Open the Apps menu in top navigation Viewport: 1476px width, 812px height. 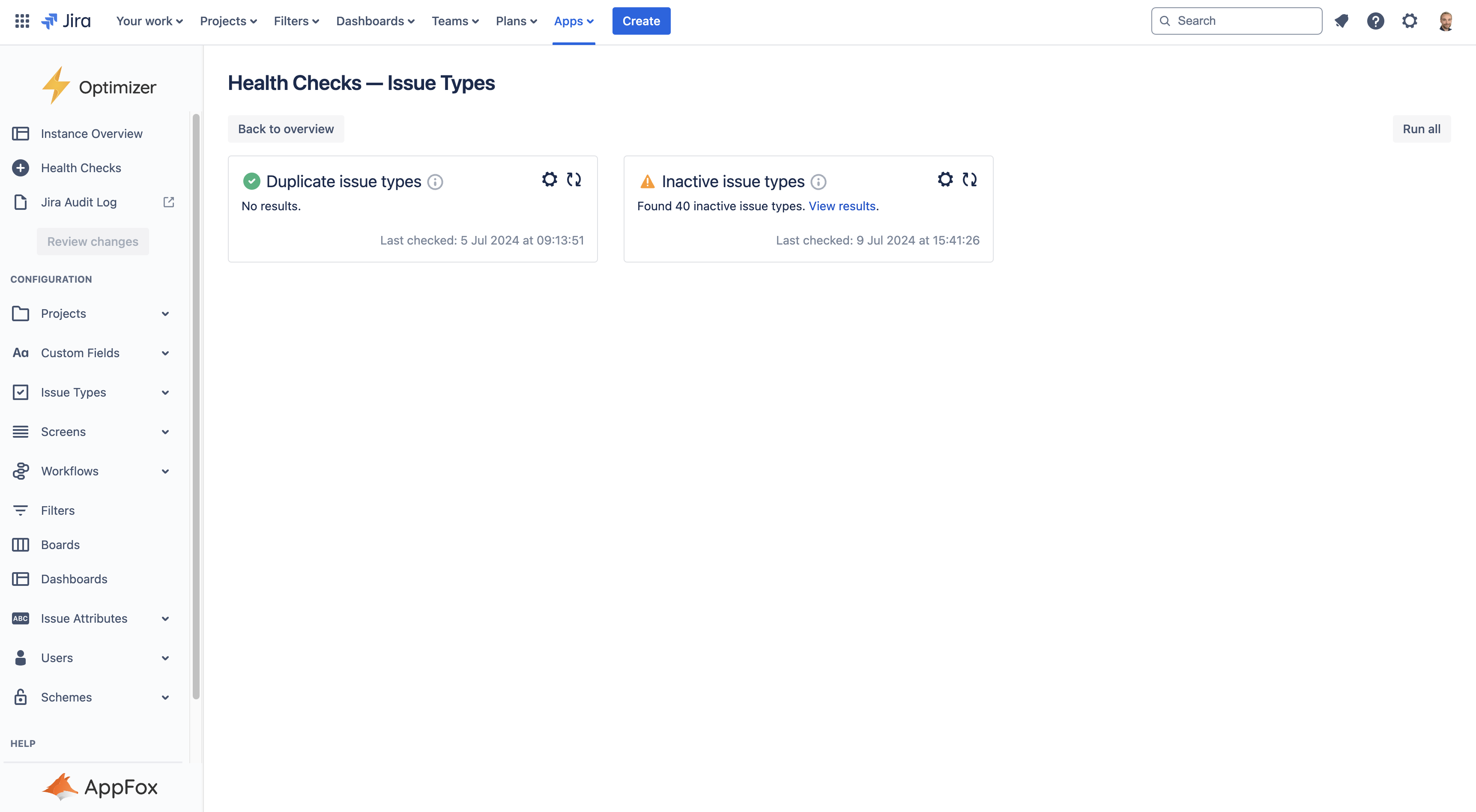574,21
